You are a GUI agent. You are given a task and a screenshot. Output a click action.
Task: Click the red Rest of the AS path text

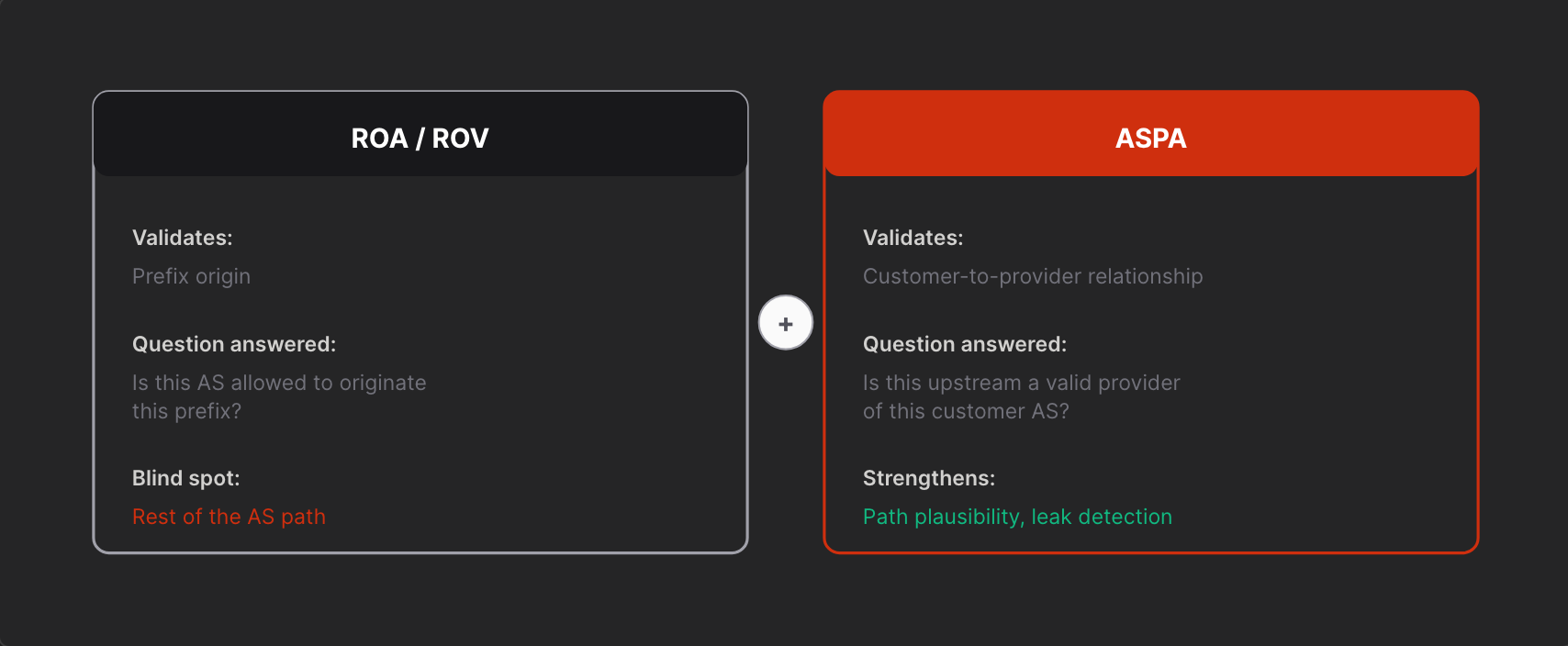[x=229, y=517]
